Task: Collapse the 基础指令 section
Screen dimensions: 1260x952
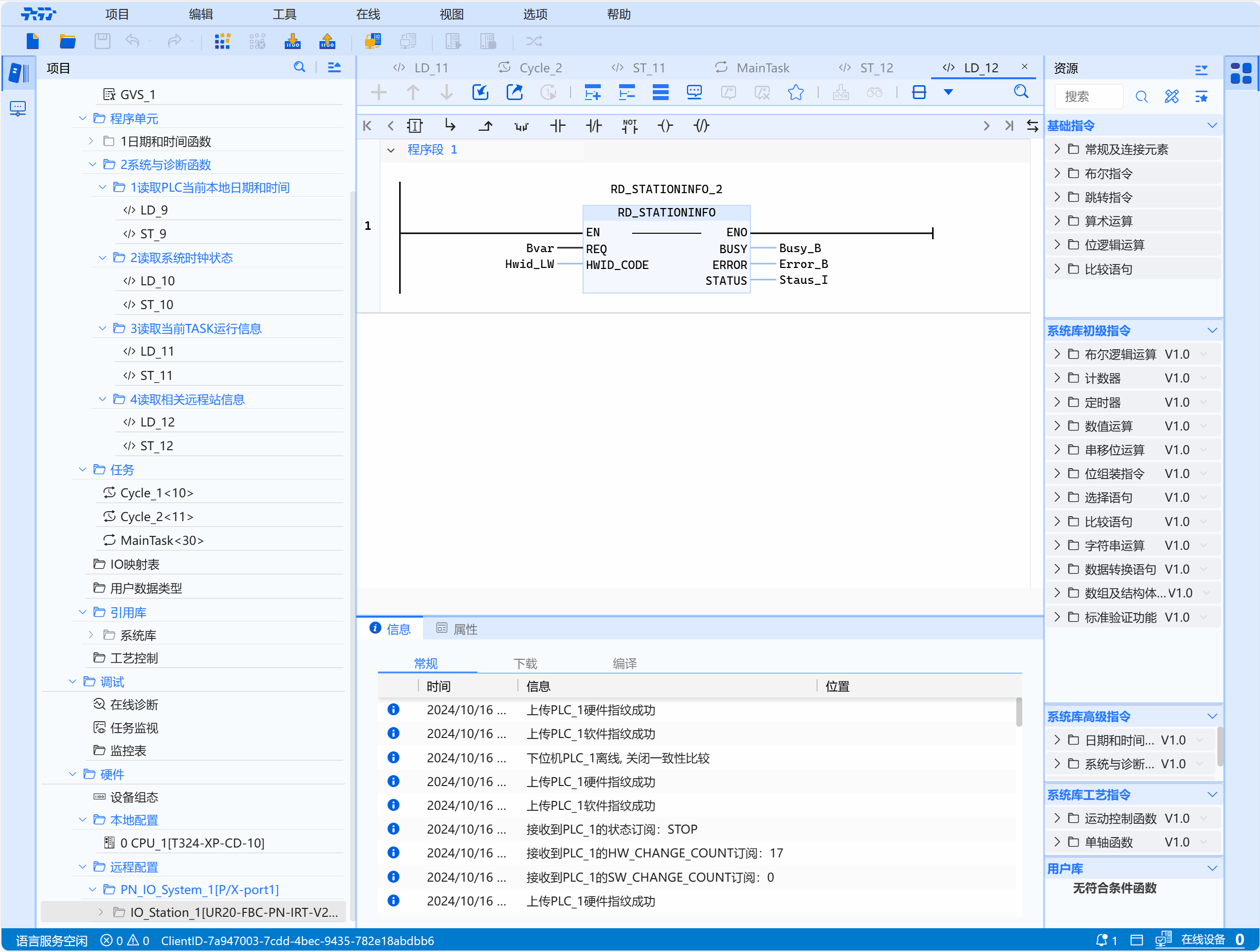Action: click(x=1211, y=125)
